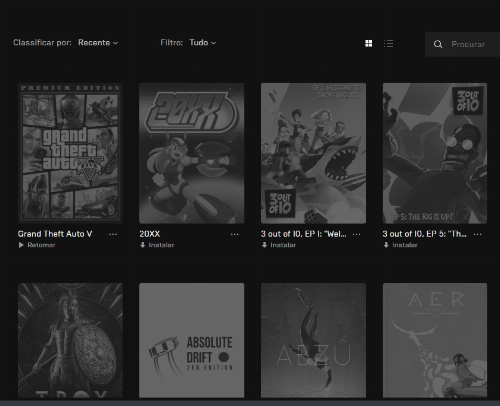Open the Troy game cover

(70, 340)
